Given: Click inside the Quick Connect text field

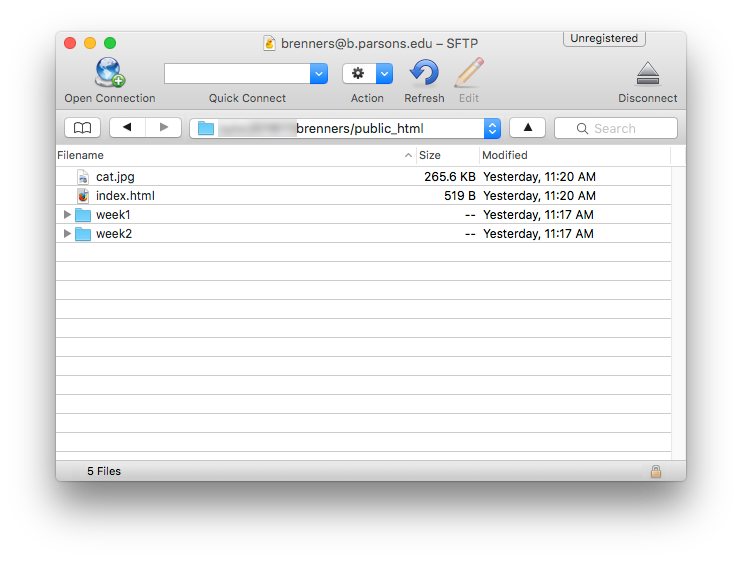Looking at the screenshot, I should point(237,74).
